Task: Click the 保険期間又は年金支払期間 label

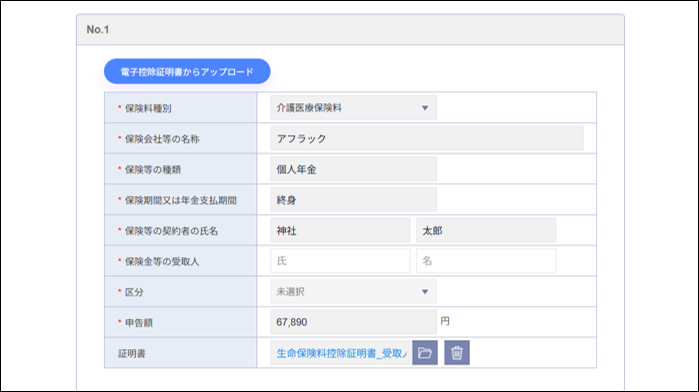Action: tap(181, 200)
